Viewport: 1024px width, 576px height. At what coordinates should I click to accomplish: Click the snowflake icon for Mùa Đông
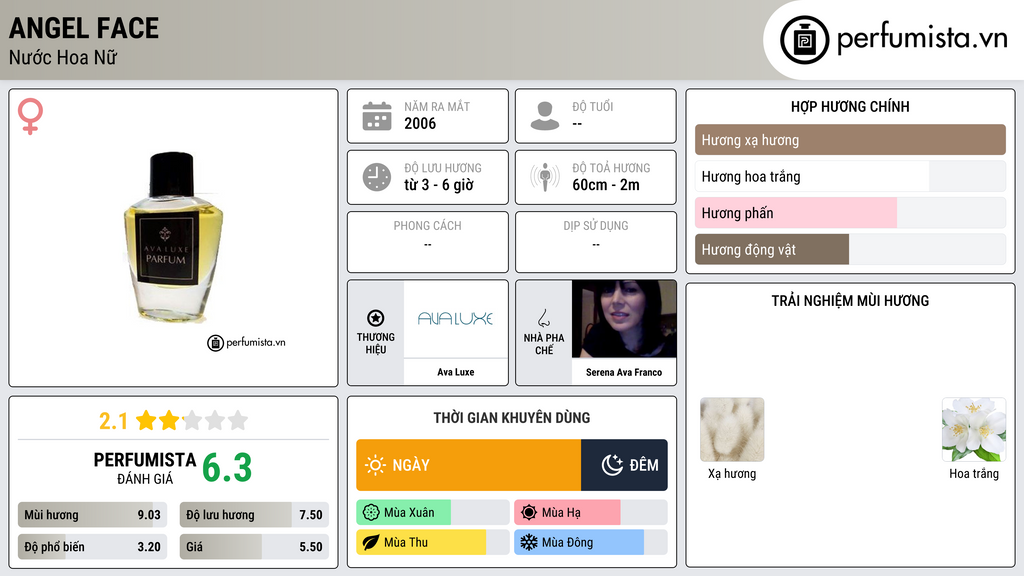tap(529, 542)
